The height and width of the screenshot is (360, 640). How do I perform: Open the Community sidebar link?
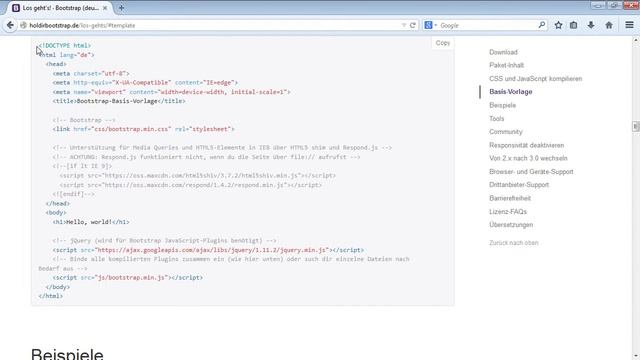coord(506,132)
